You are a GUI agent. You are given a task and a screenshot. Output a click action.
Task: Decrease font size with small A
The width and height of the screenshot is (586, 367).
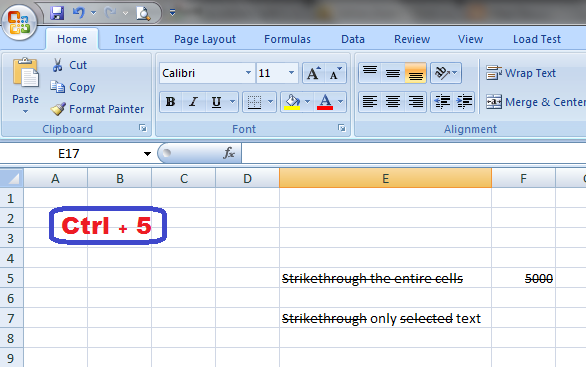[336, 73]
